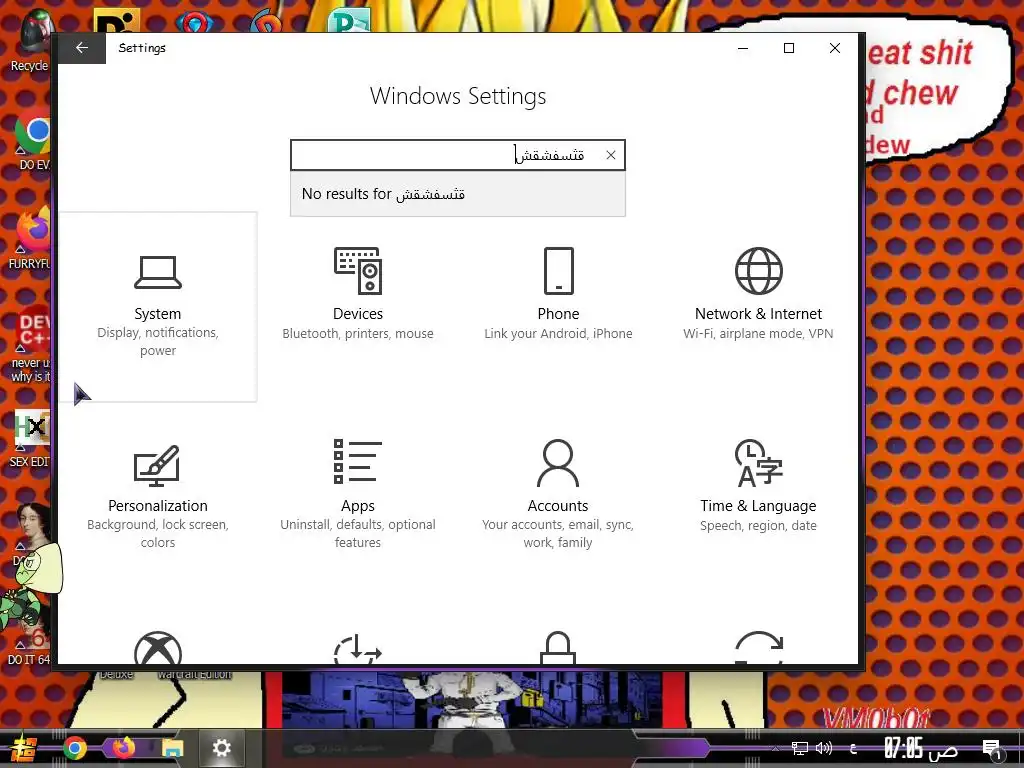Select Settings gear in the taskbar

221,748
